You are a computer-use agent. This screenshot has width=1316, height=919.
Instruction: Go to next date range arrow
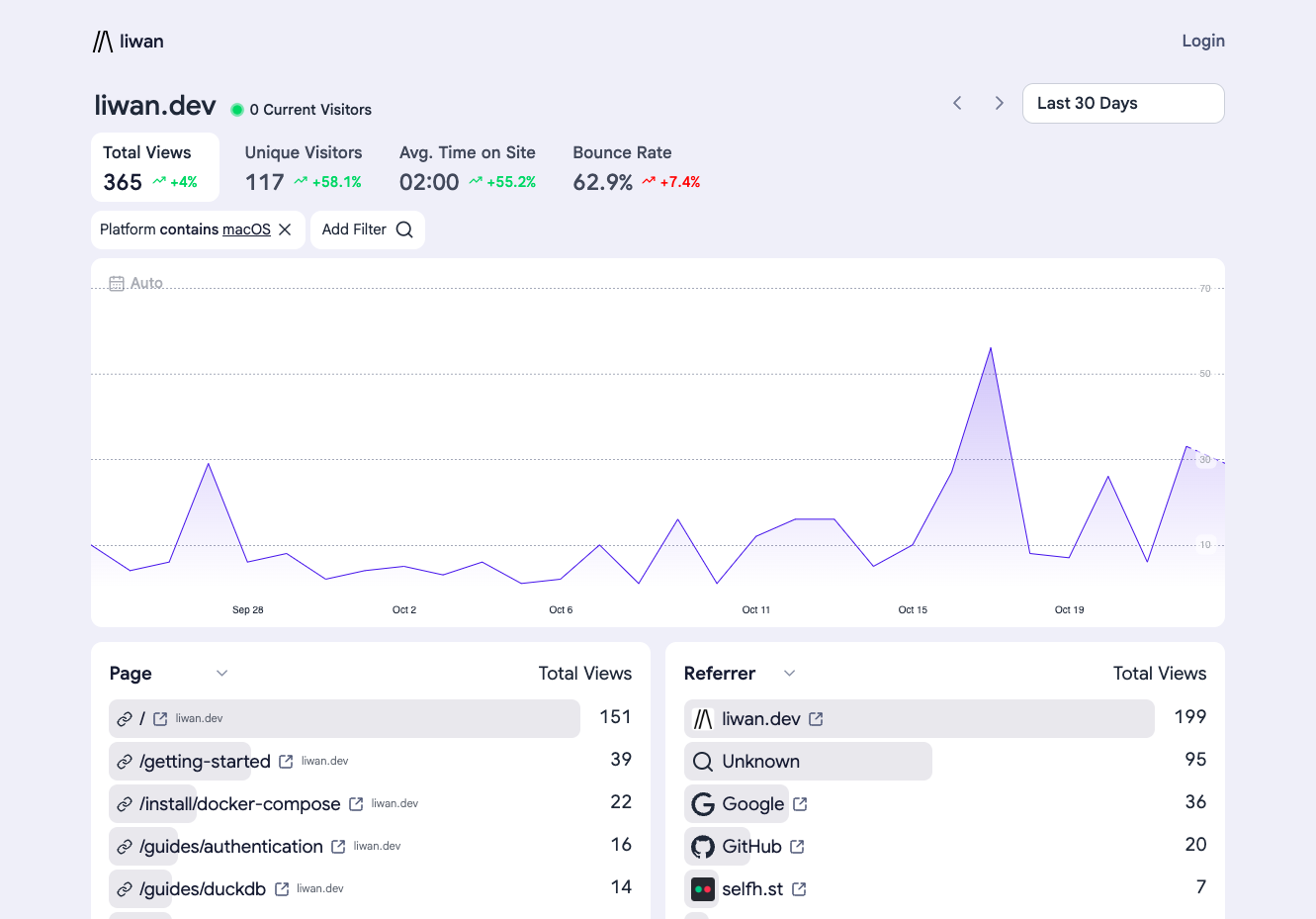click(1000, 103)
